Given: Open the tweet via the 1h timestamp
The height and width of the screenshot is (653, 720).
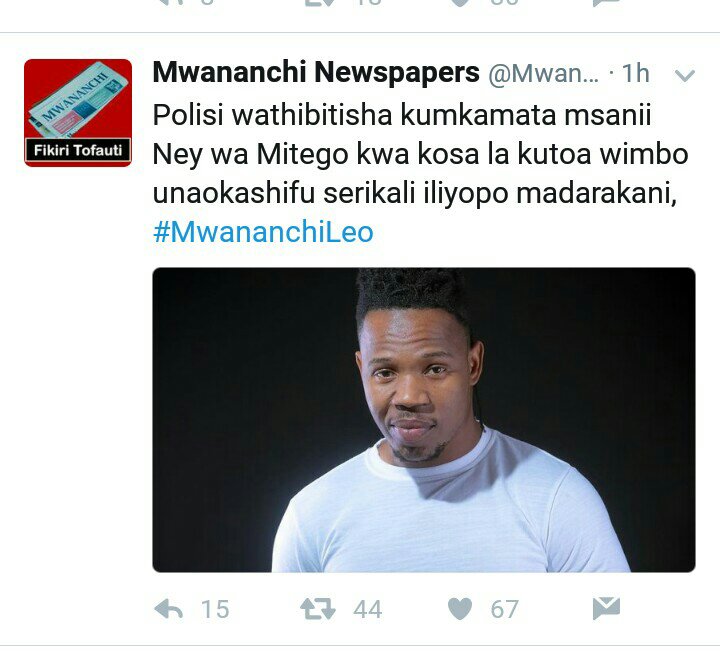Looking at the screenshot, I should tap(636, 73).
